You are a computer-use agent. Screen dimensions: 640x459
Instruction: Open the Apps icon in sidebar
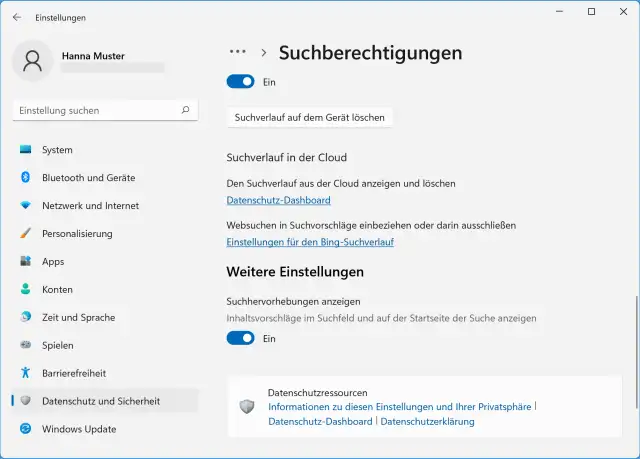coord(26,262)
